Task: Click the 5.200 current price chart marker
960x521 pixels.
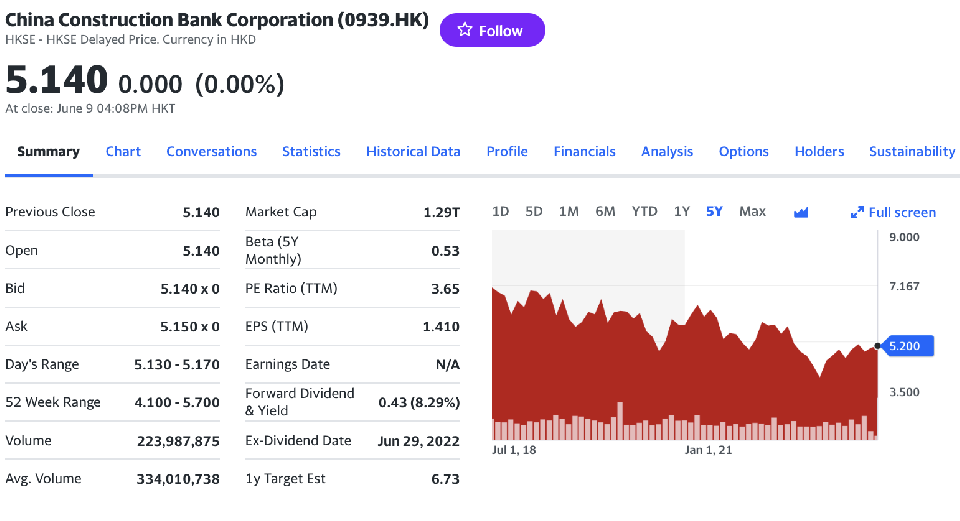Action: 908,345
